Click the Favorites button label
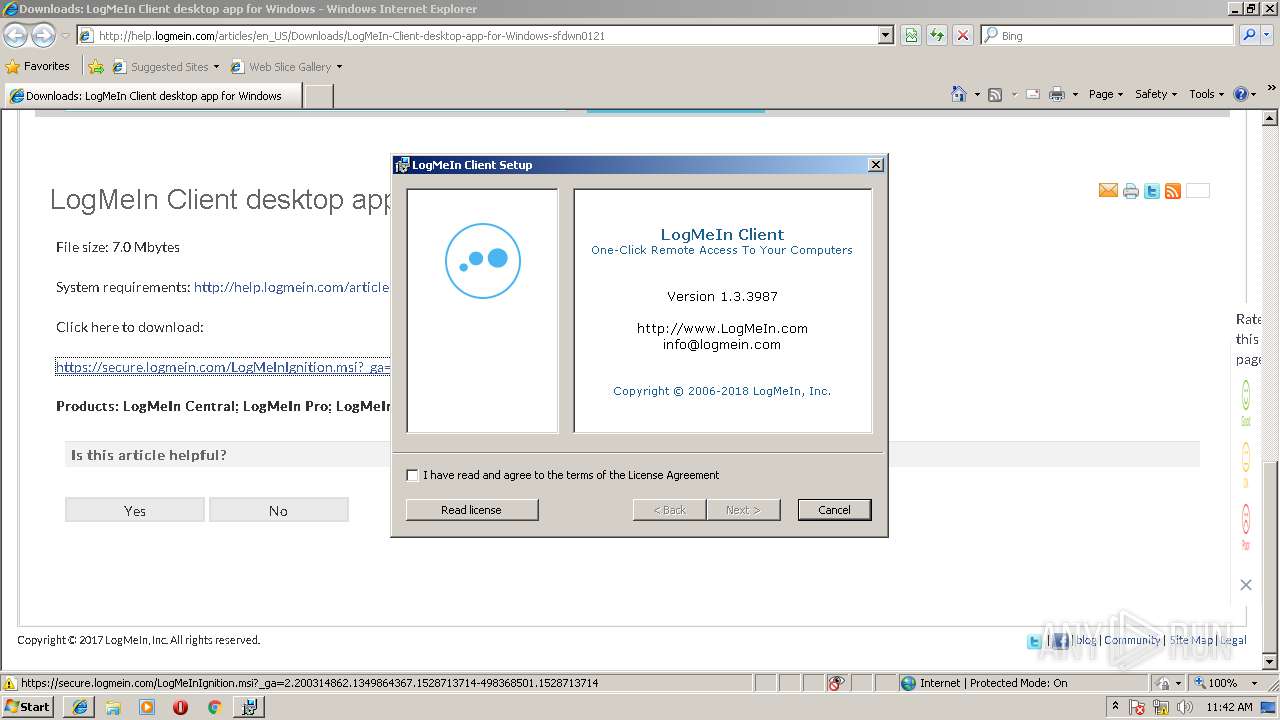The height and width of the screenshot is (720, 1280). [46, 66]
